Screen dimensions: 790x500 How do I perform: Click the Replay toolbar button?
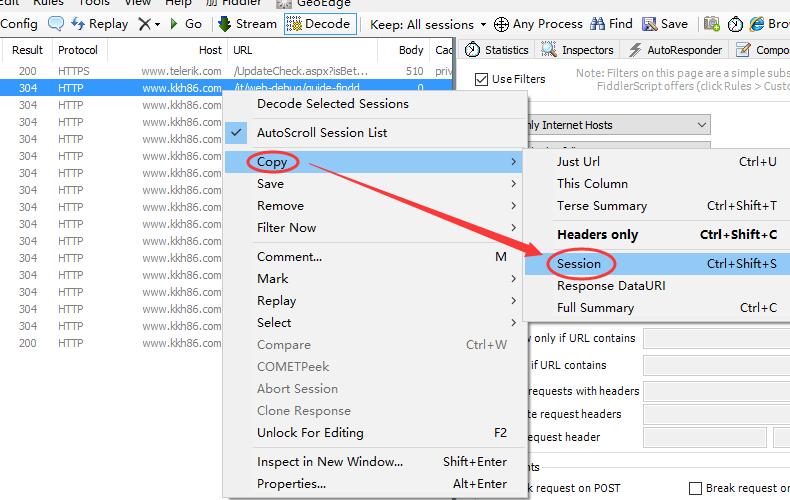point(99,24)
